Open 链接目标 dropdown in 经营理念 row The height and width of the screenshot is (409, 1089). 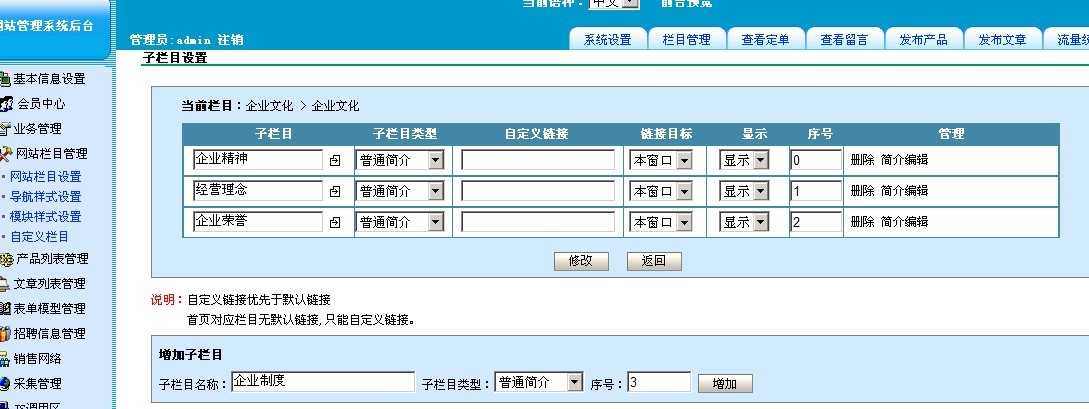tap(683, 191)
